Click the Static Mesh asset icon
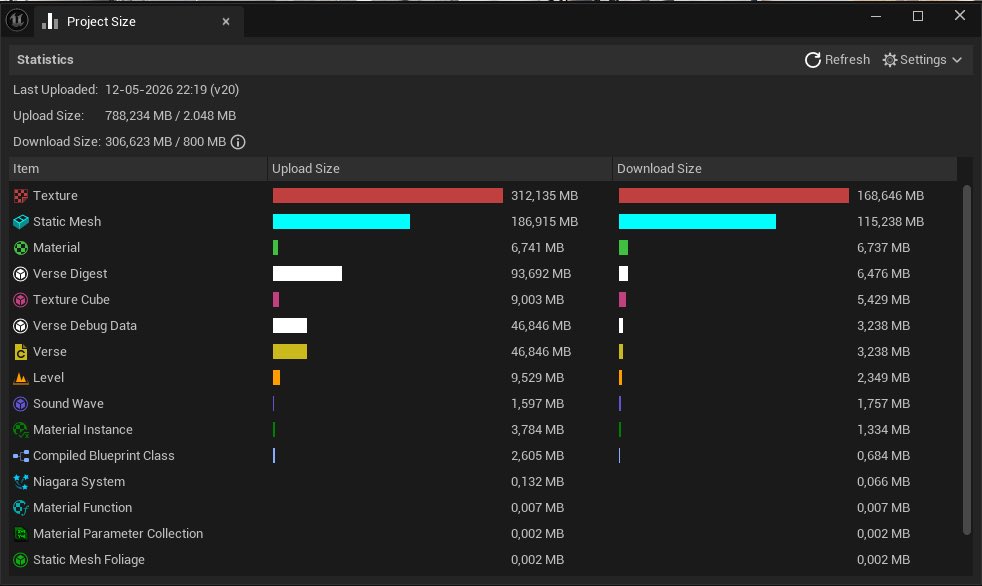 (21, 222)
